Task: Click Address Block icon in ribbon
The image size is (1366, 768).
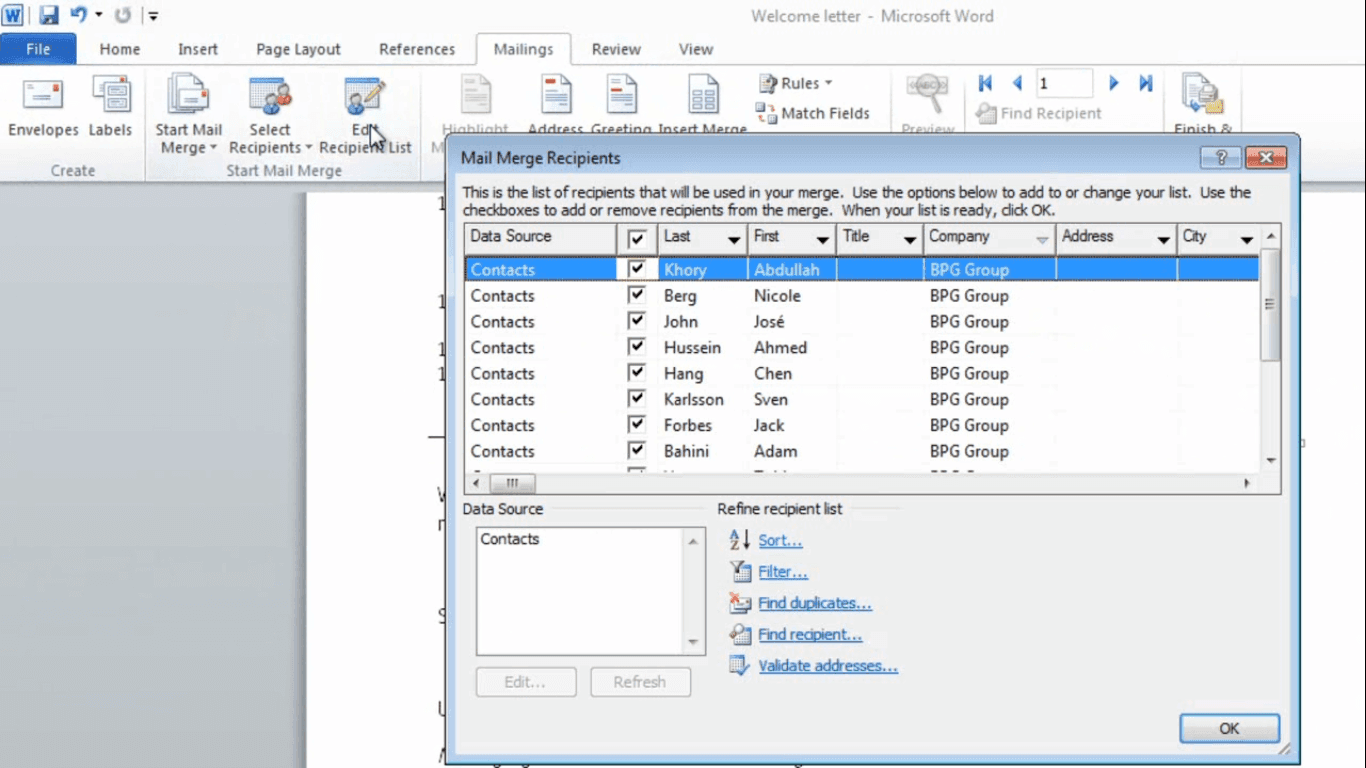Action: tap(556, 95)
